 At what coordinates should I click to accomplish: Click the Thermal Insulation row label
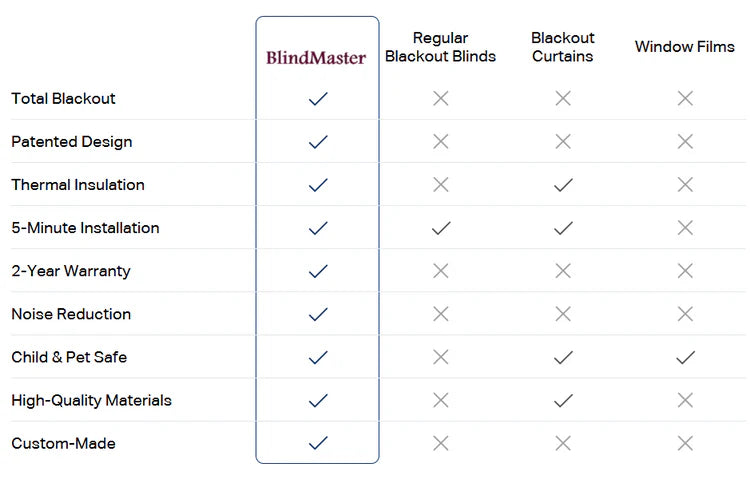tap(78, 185)
